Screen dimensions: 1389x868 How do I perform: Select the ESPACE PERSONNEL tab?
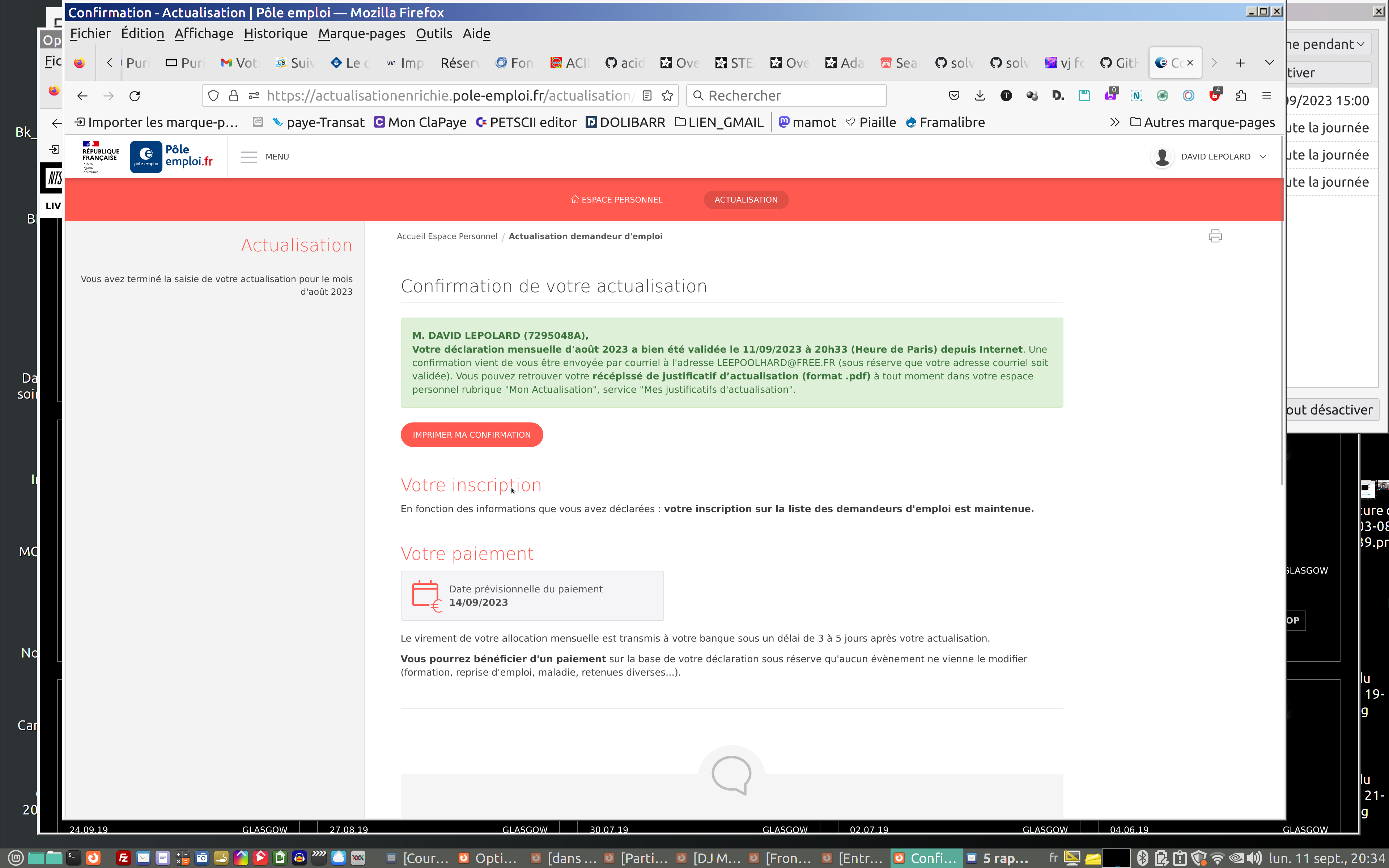coord(616,200)
